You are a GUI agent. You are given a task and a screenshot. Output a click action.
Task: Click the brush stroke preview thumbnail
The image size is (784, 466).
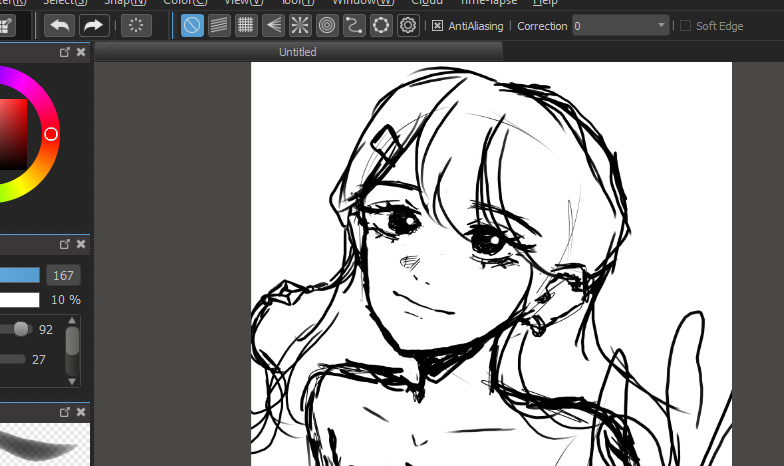(x=45, y=444)
